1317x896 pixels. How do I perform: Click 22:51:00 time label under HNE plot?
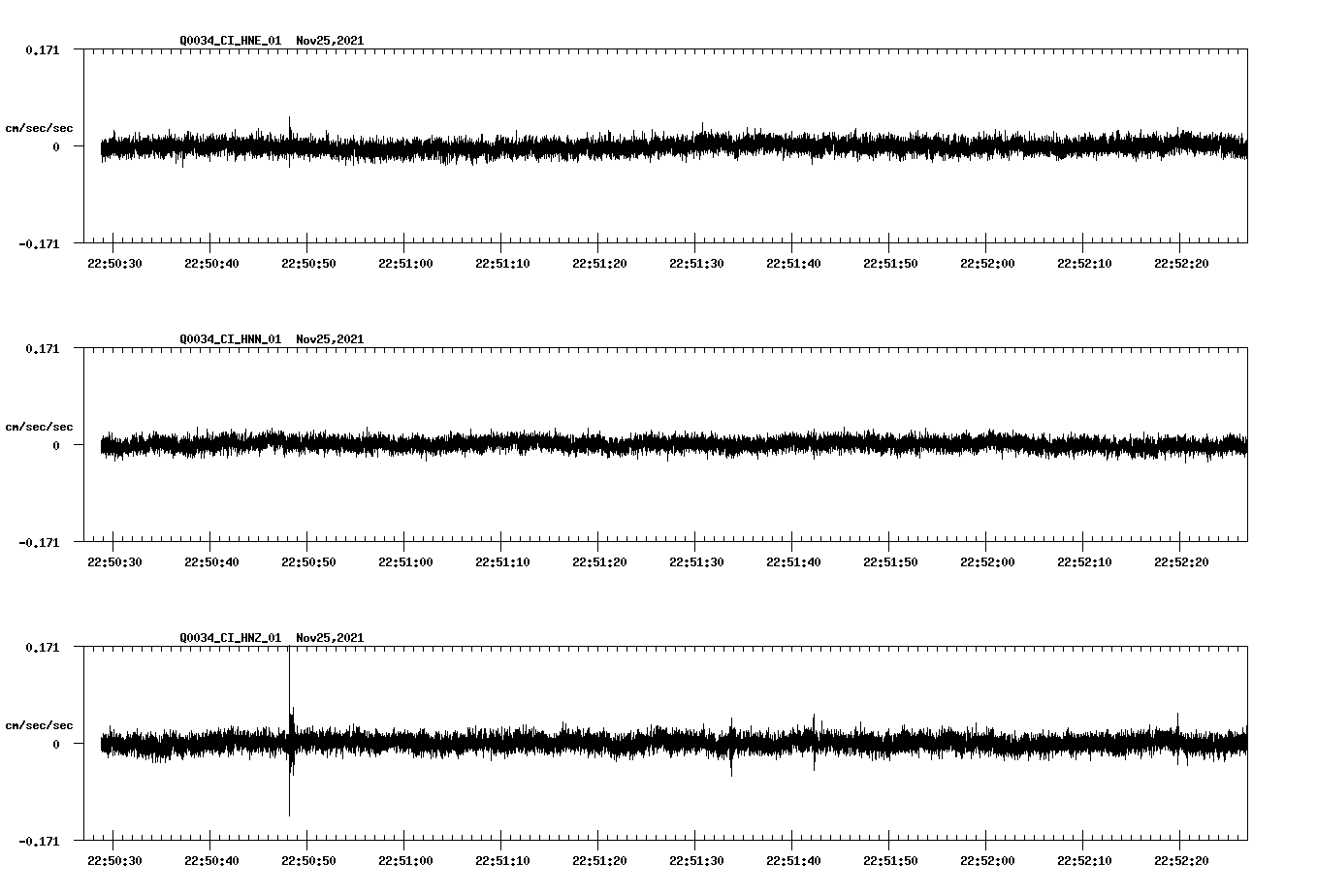(x=405, y=263)
